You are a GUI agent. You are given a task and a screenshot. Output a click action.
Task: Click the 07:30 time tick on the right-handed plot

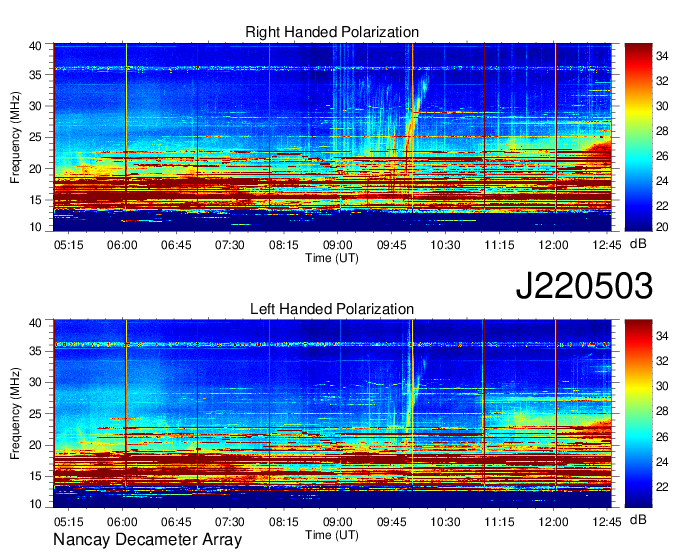(x=230, y=245)
